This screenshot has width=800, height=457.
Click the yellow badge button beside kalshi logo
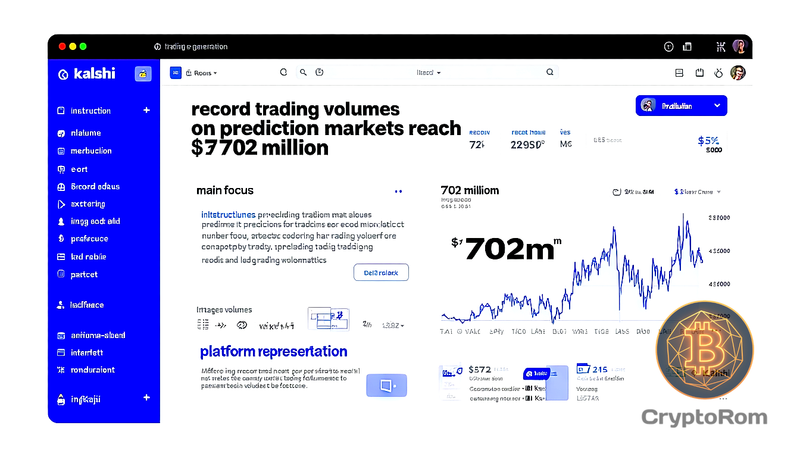(143, 74)
